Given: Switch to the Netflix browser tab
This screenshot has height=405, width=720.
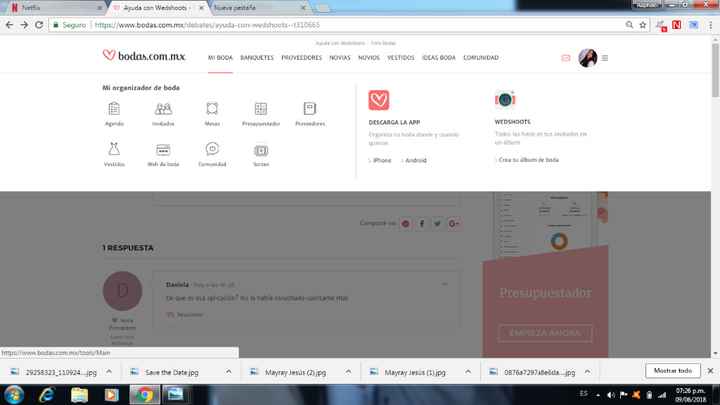Looking at the screenshot, I should click(x=53, y=8).
